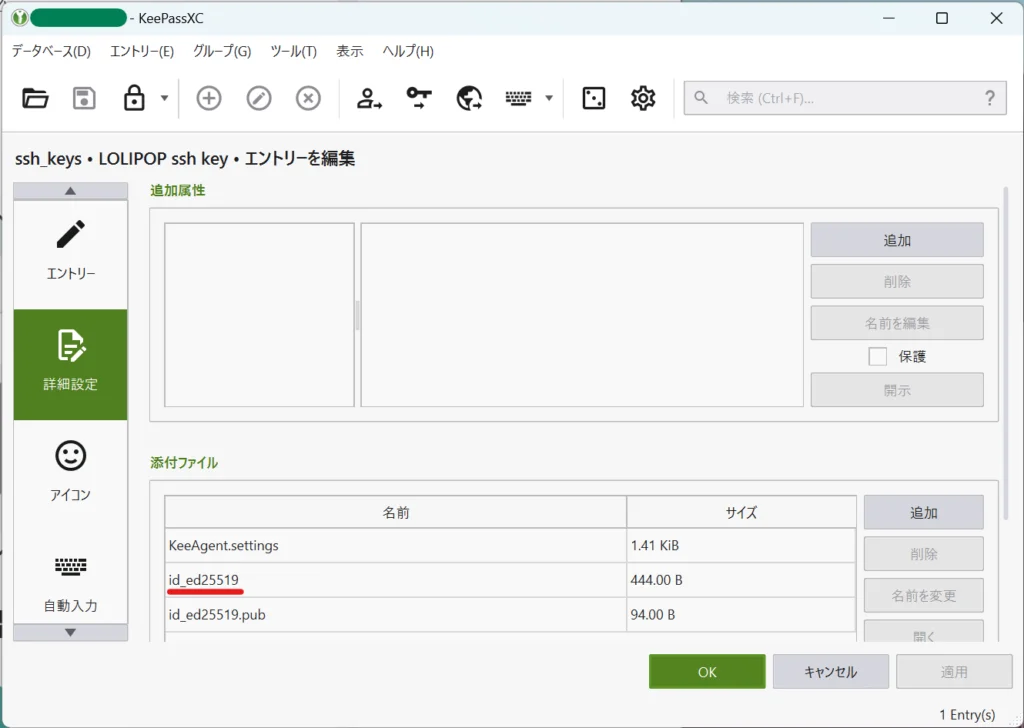Image resolution: width=1024 pixels, height=728 pixels.
Task: Expand the lock database dropdown arrow
Action: coord(165,99)
